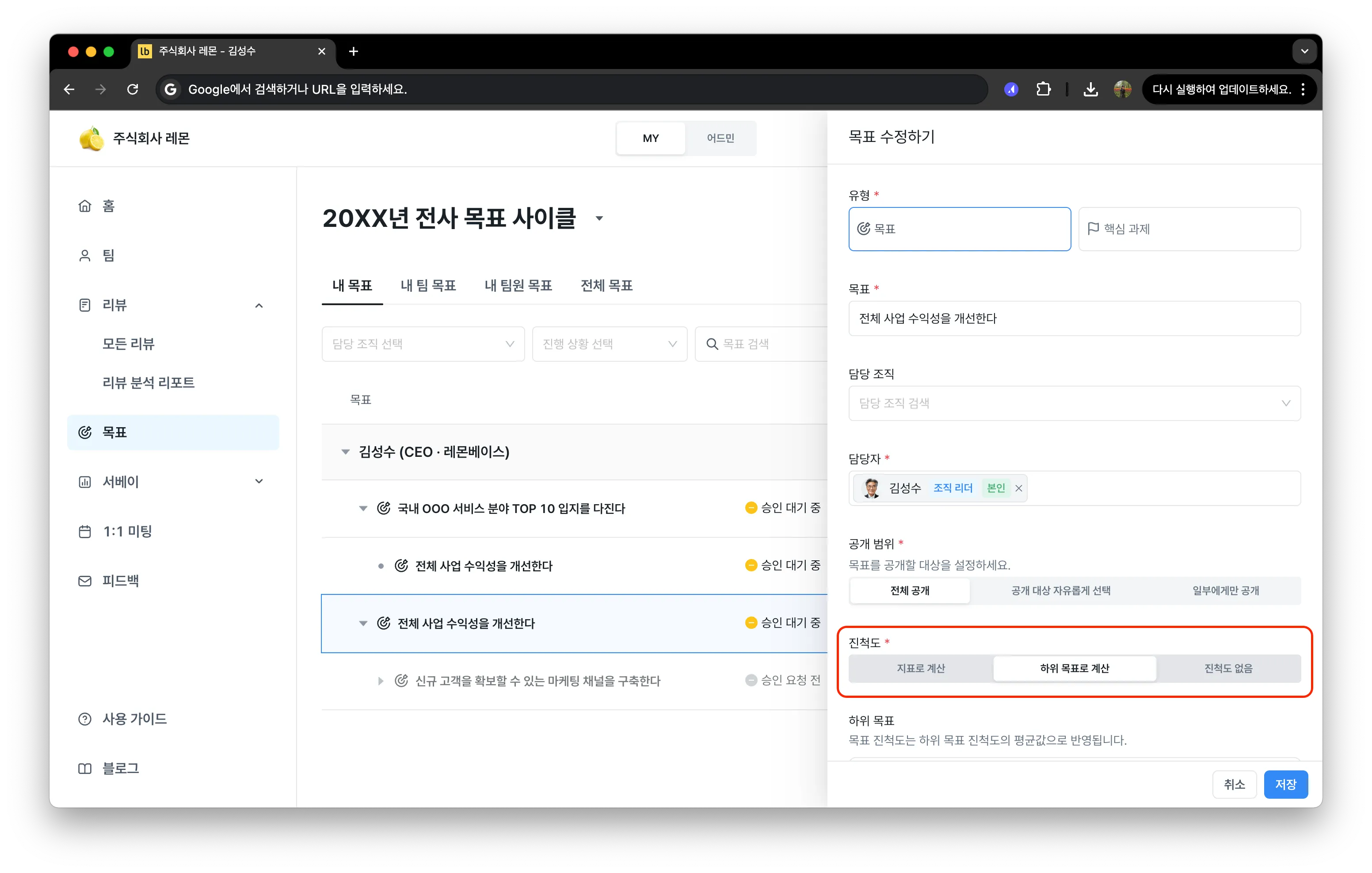Viewport: 1372px width, 873px height.
Task: Open the browser downloads icon
Action: point(1090,89)
